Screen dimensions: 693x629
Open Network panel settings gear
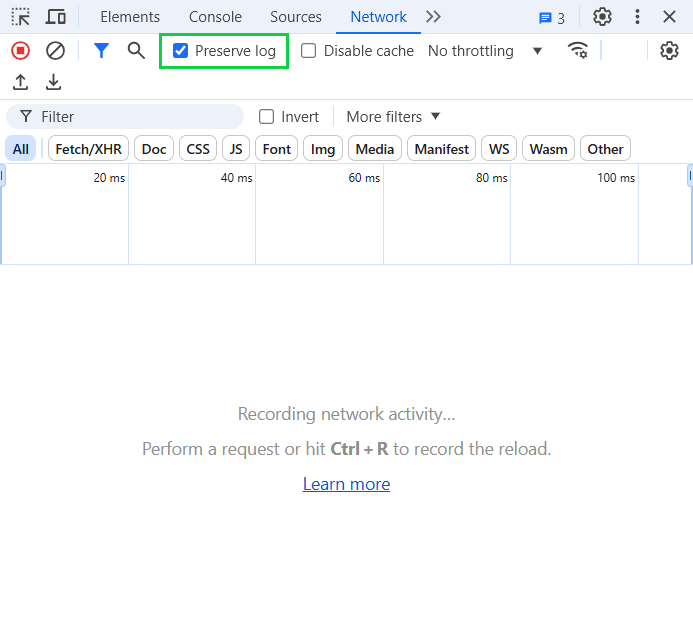pyautogui.click(x=669, y=51)
